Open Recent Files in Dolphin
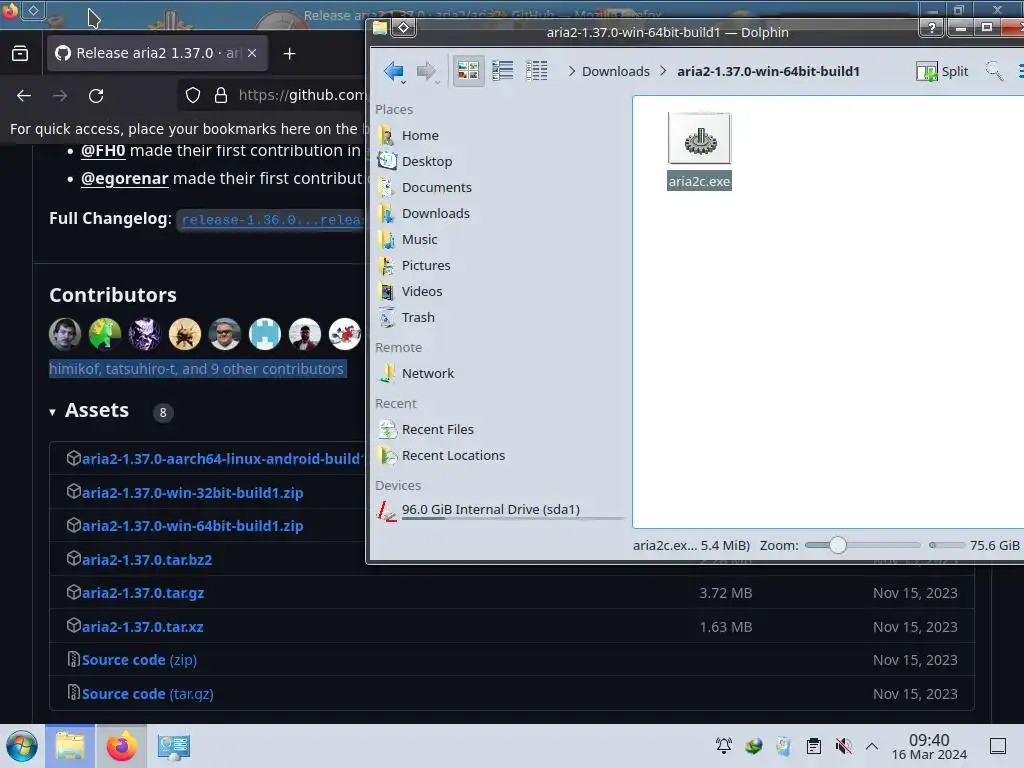The height and width of the screenshot is (768, 1024). point(438,430)
